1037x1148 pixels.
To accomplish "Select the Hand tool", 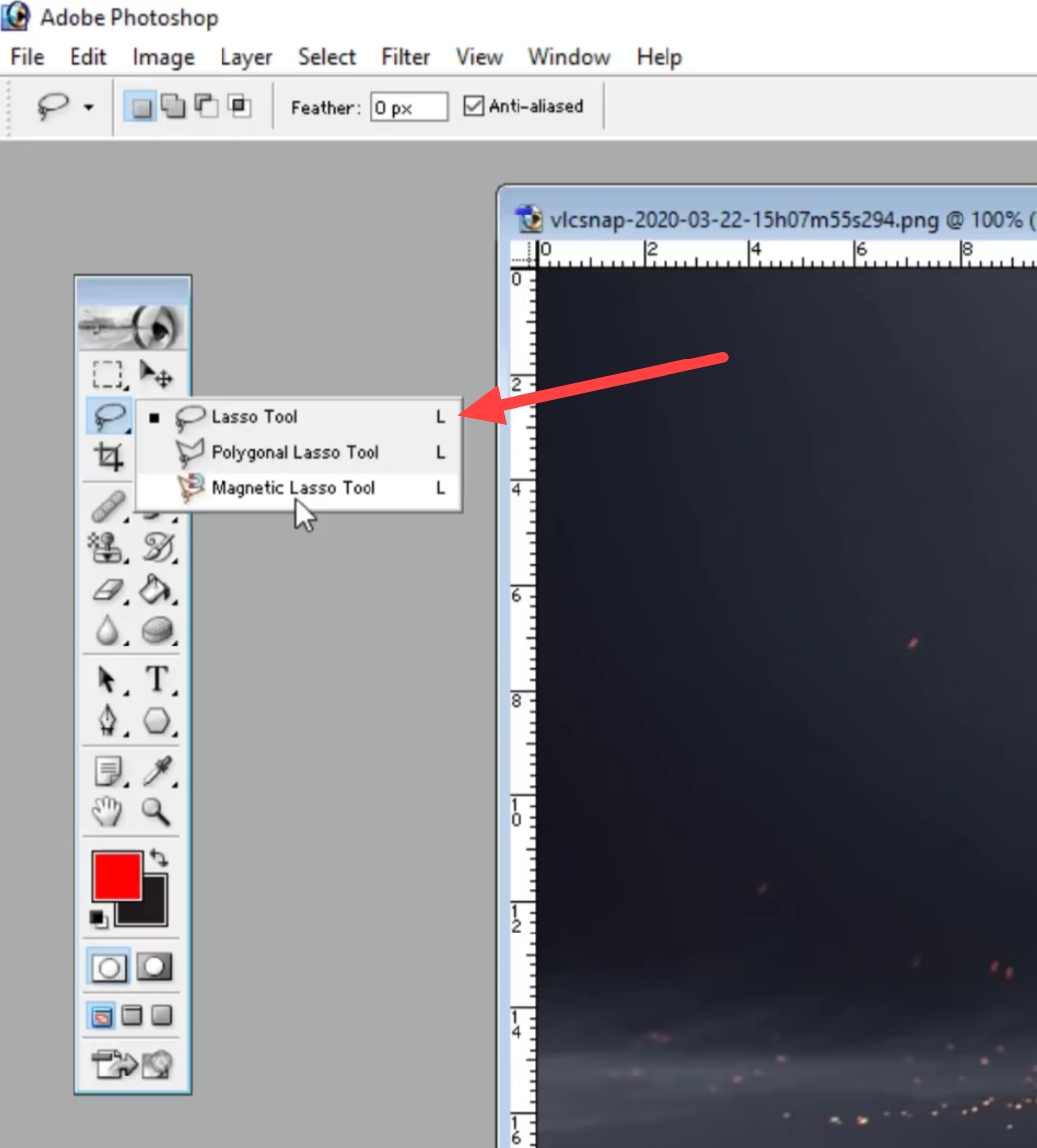I will (x=107, y=811).
